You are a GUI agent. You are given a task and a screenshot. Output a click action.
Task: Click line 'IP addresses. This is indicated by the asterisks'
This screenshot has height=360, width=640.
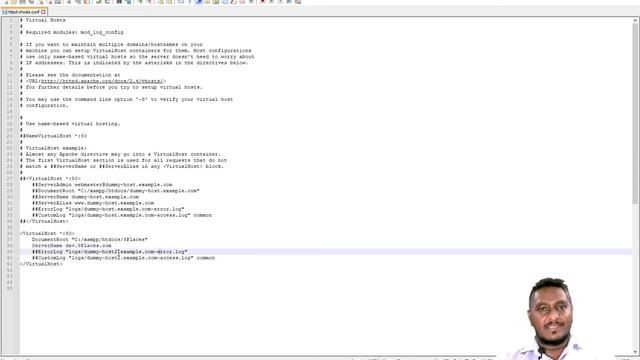coord(134,63)
